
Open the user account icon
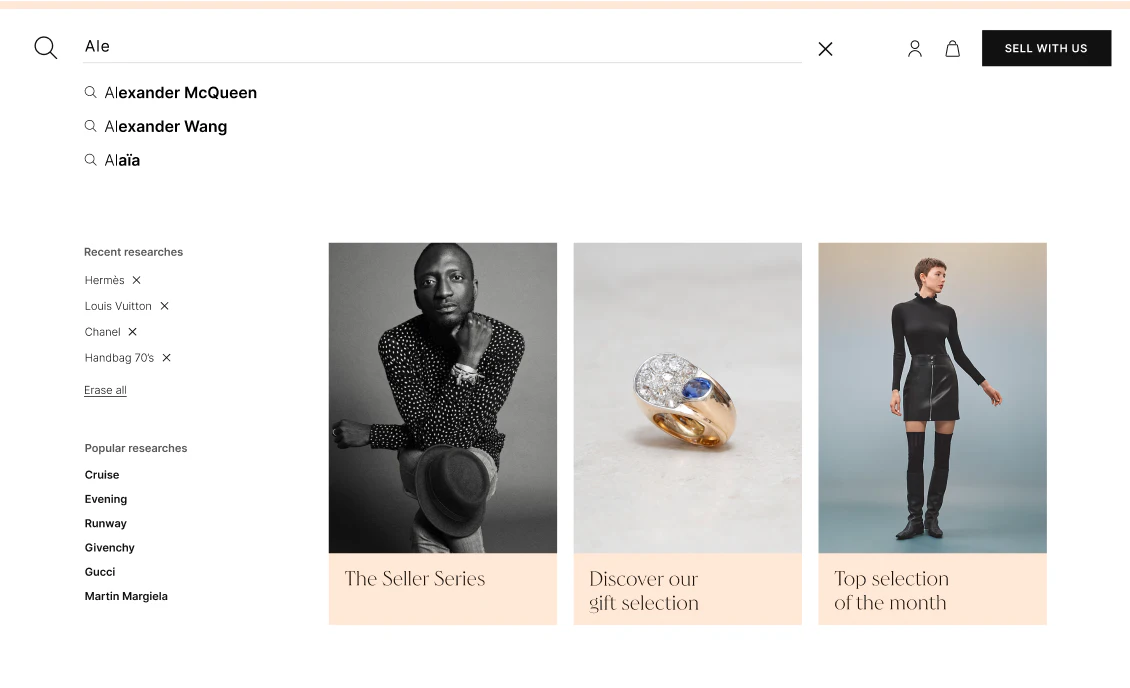[x=914, y=49]
